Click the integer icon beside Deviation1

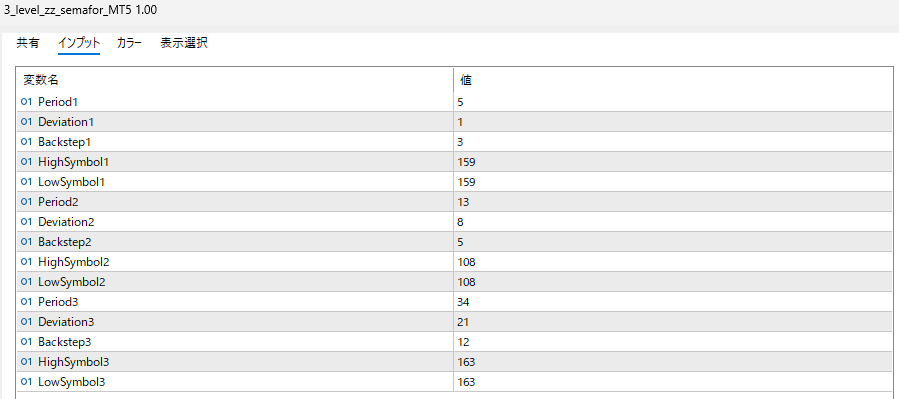click(x=26, y=122)
